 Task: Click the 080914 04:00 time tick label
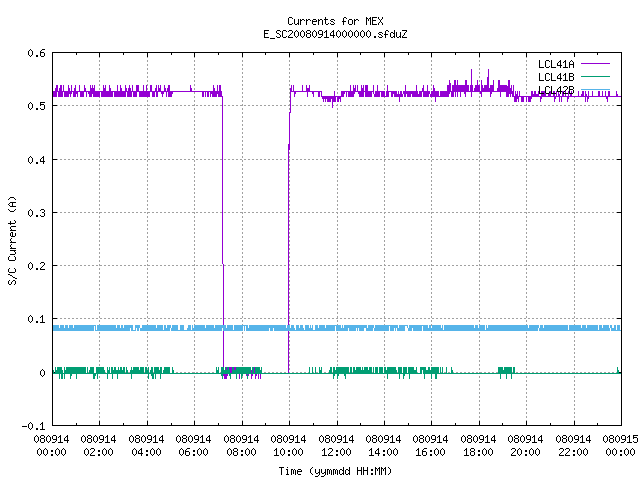pyautogui.click(x=146, y=445)
